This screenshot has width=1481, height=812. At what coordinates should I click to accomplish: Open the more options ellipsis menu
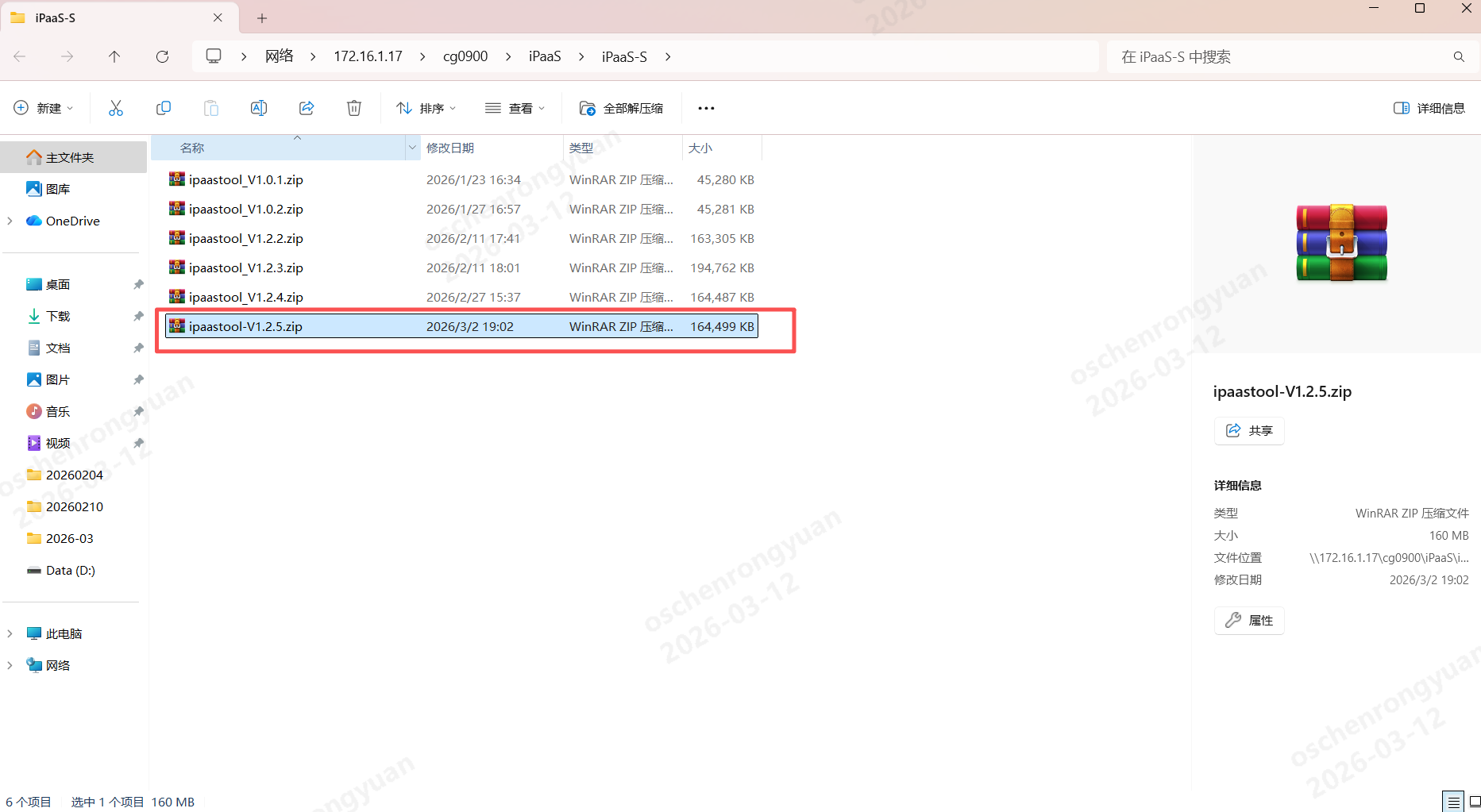click(x=706, y=108)
